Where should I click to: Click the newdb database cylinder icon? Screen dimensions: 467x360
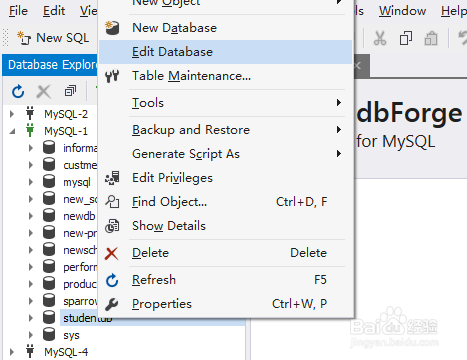(49, 215)
